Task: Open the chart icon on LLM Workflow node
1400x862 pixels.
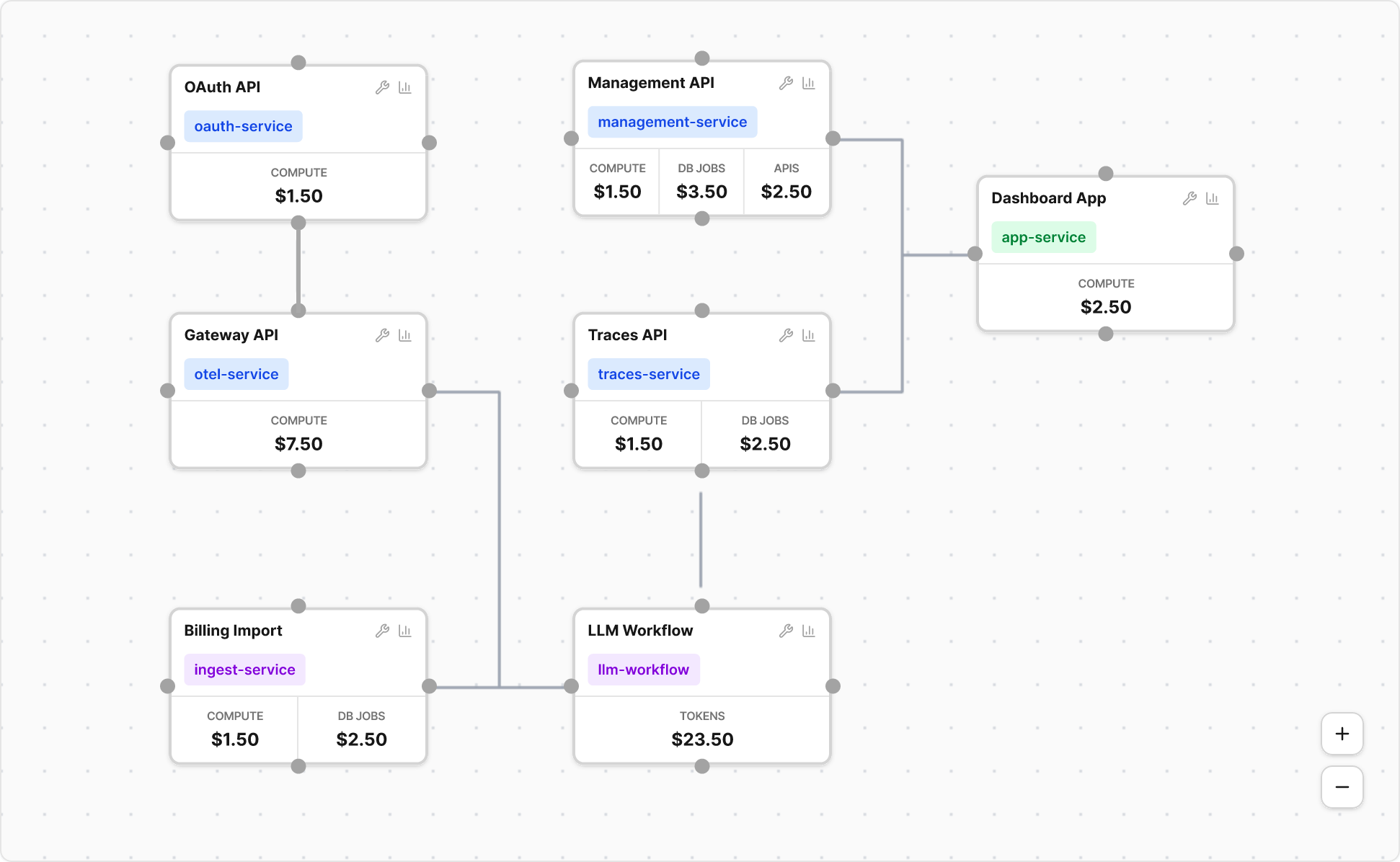Action: [809, 631]
